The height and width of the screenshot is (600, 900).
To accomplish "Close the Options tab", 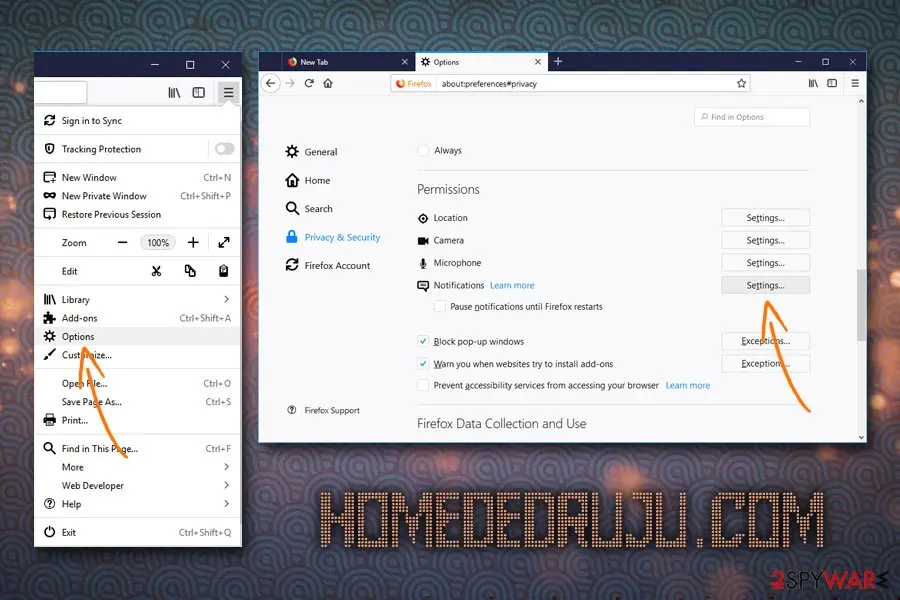I will point(537,62).
